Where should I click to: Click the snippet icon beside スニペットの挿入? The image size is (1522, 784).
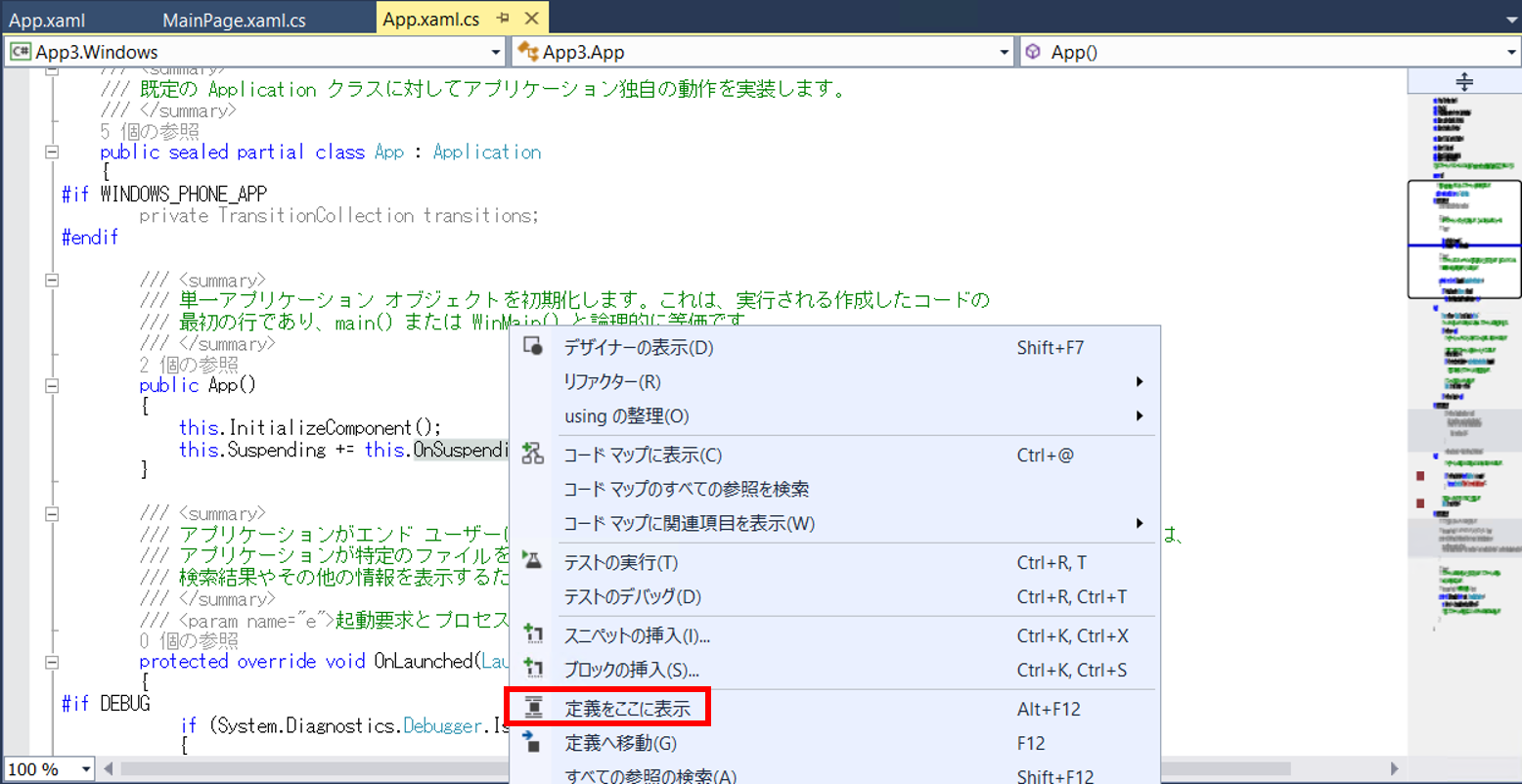tap(533, 634)
